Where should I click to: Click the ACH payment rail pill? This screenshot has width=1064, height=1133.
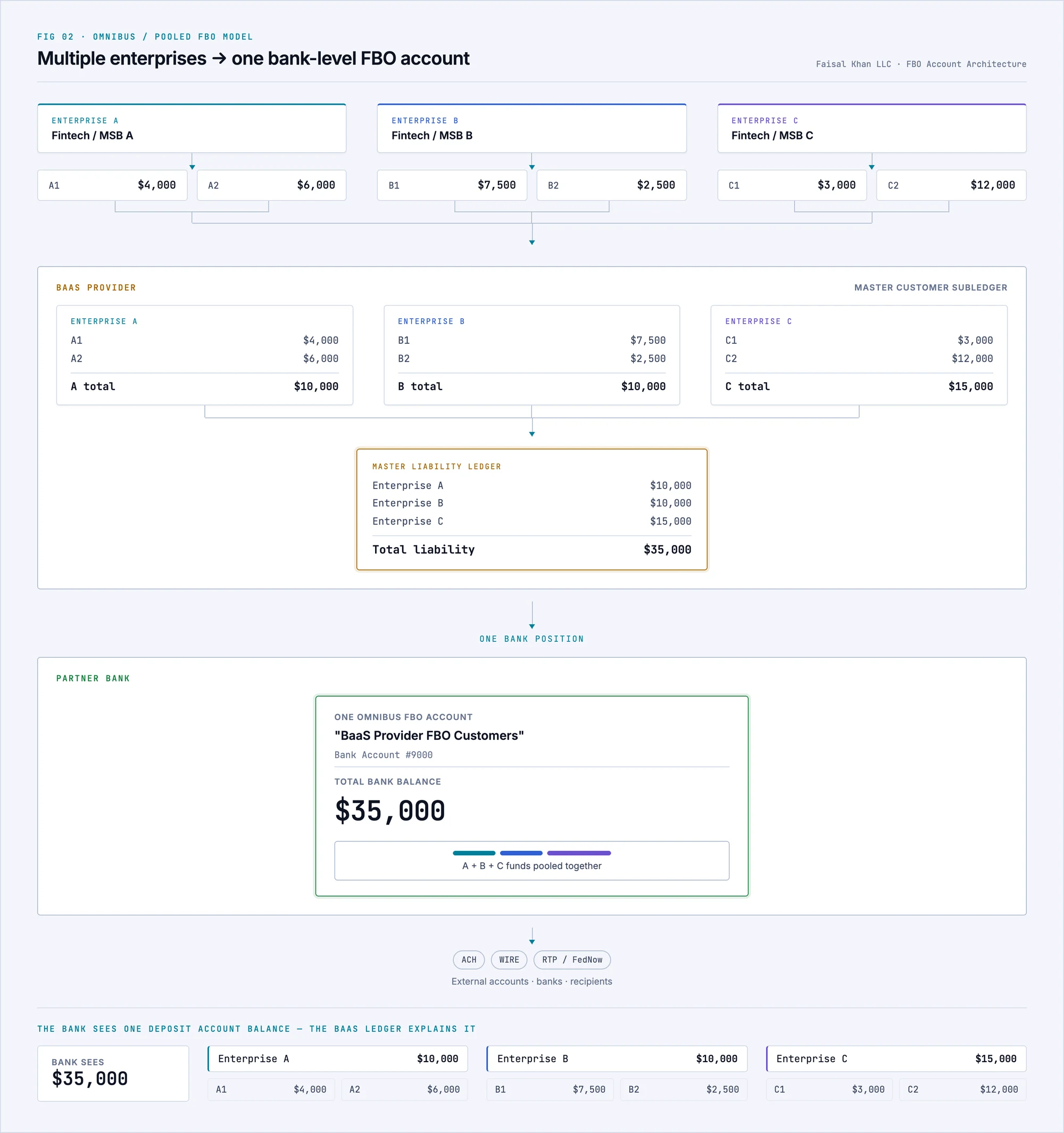click(x=469, y=960)
